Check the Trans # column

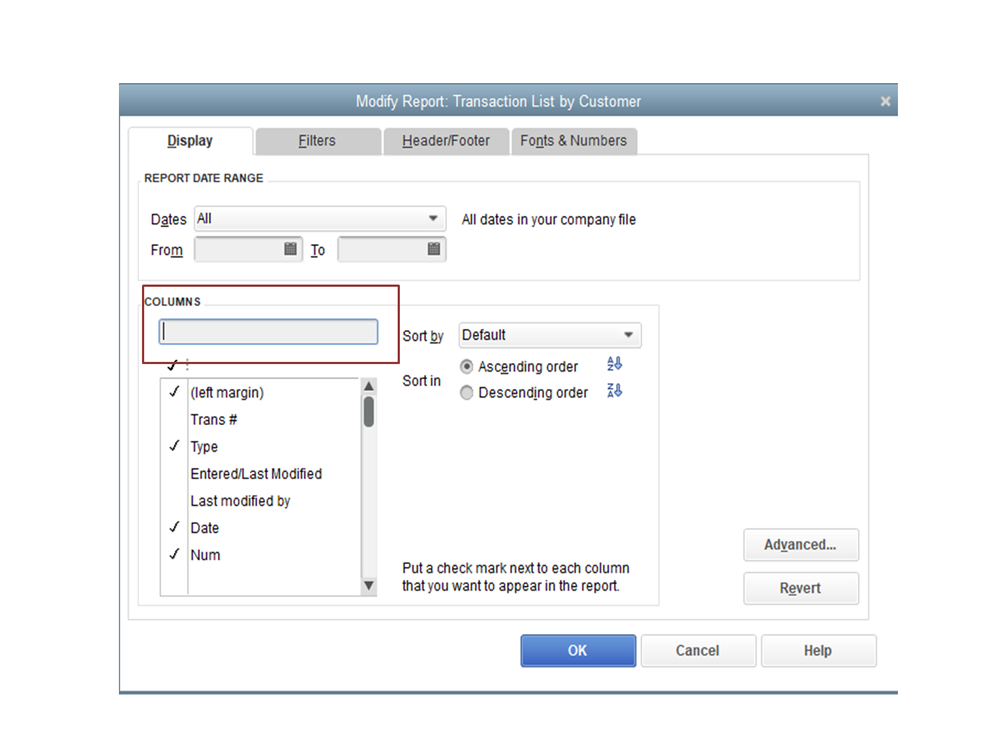pos(174,420)
